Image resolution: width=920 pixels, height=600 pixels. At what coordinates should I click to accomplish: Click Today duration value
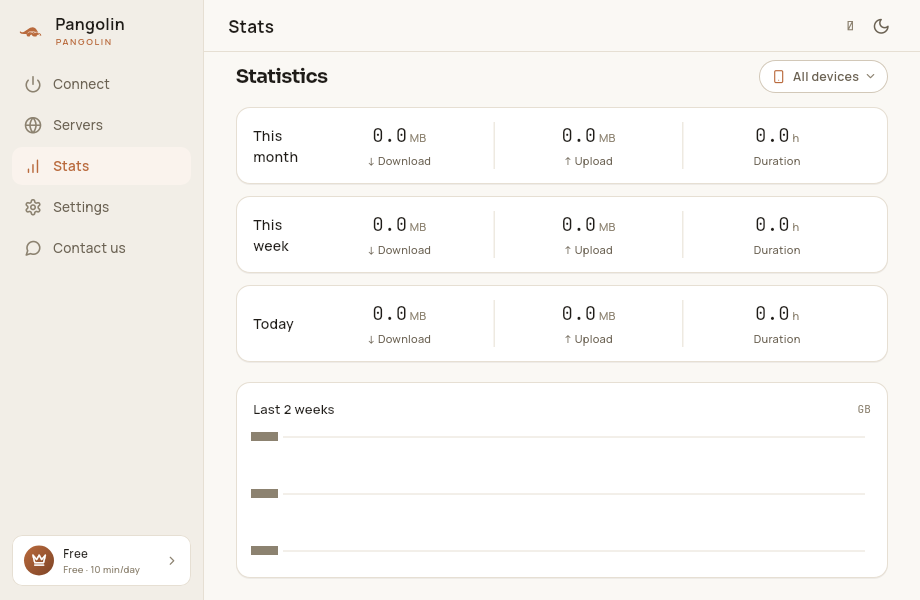[x=777, y=314]
